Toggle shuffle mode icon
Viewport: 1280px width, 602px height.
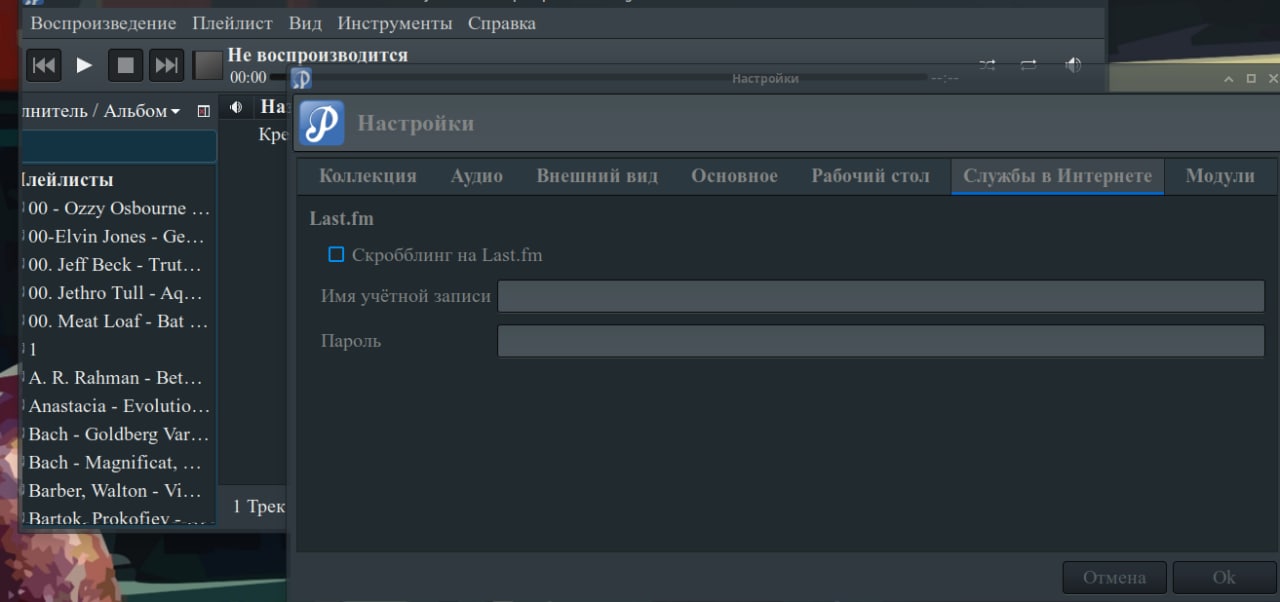tap(987, 65)
